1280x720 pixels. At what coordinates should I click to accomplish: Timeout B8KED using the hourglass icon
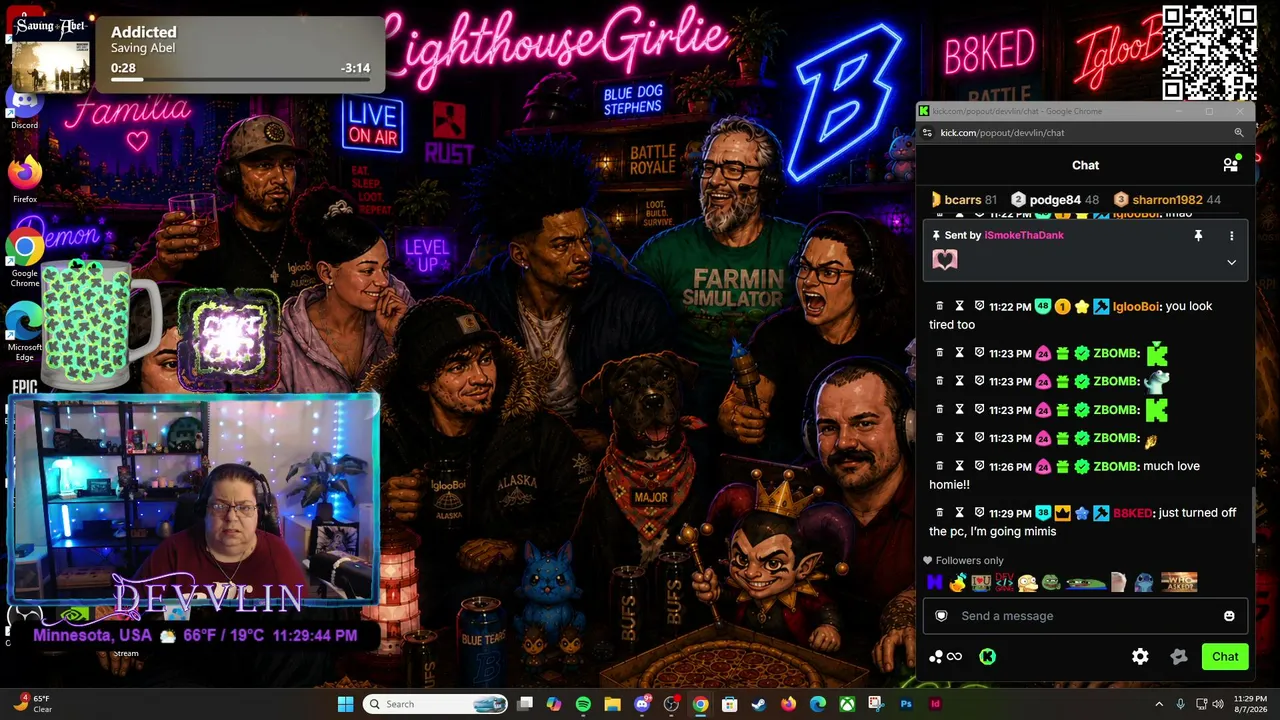pos(959,513)
